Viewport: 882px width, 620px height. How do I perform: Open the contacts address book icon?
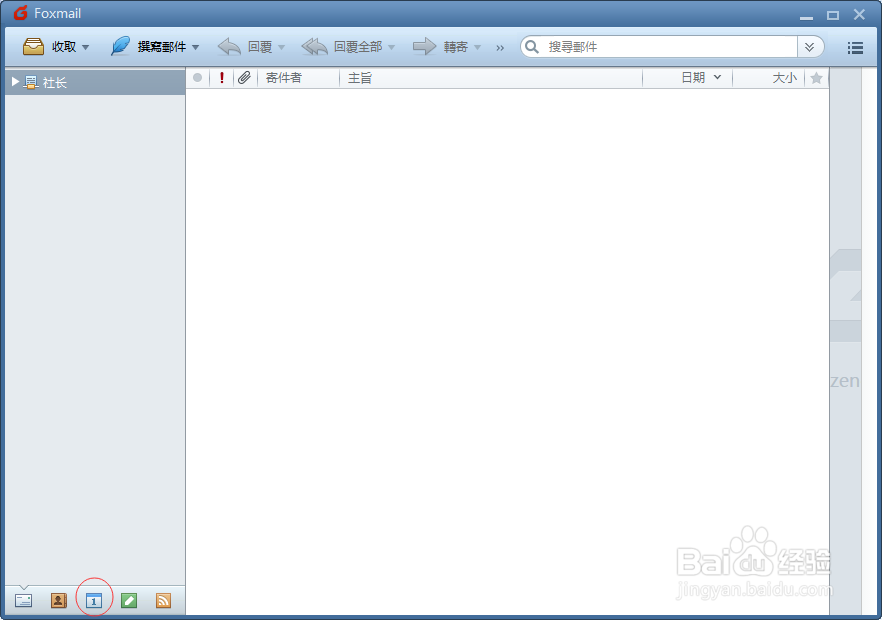[x=58, y=600]
